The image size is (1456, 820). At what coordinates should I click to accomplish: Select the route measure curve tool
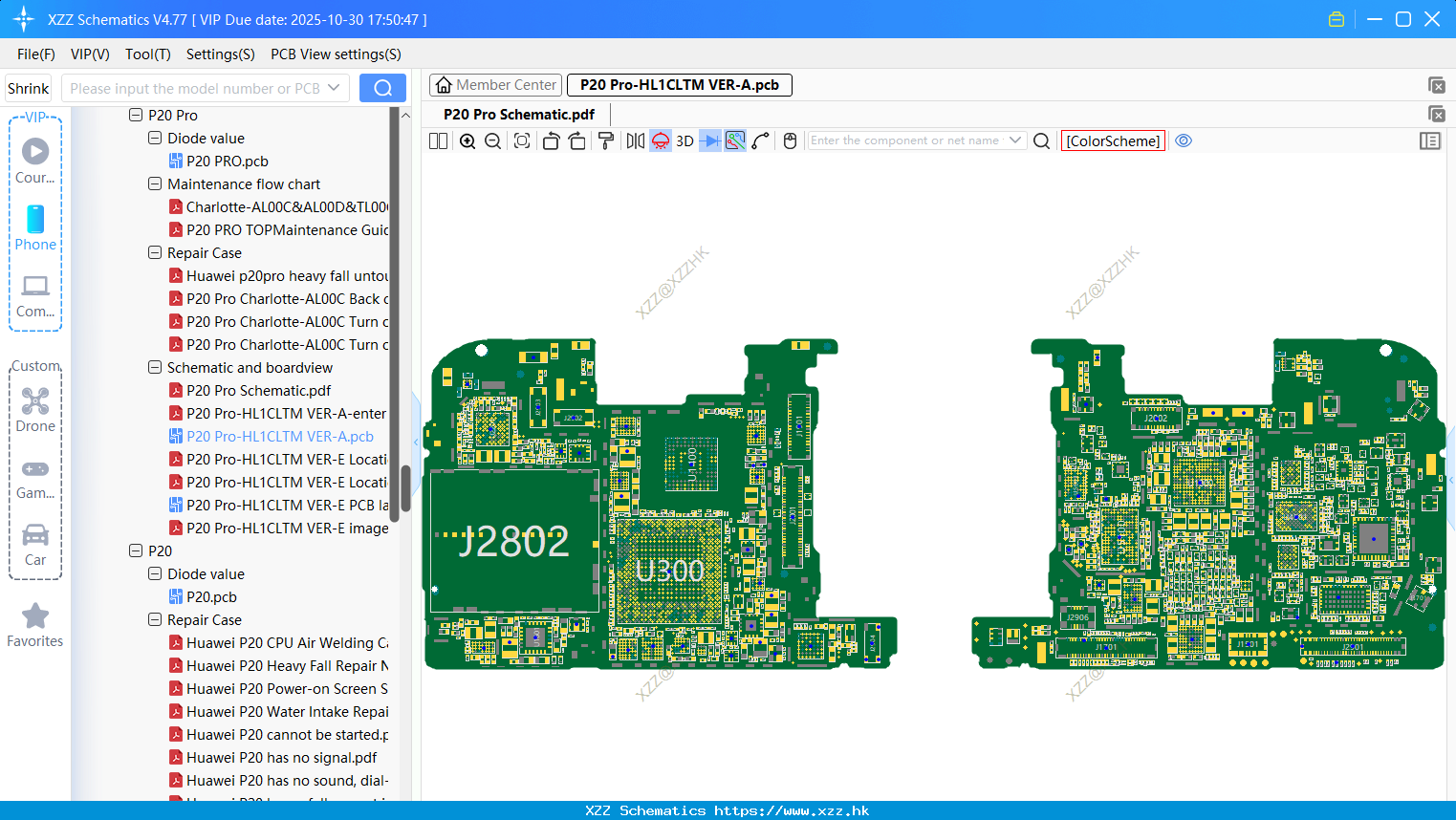point(761,140)
